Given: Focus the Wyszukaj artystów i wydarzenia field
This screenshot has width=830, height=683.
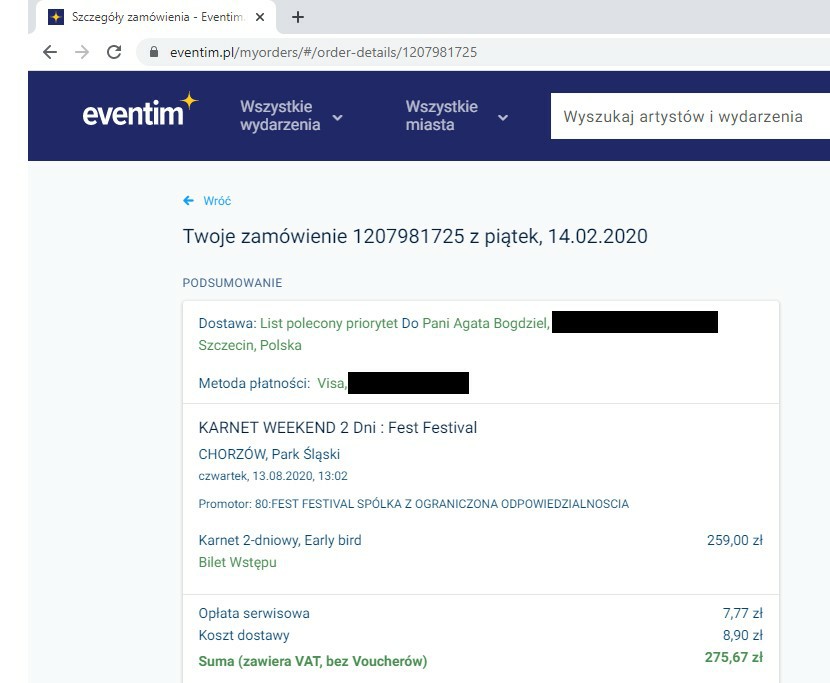Looking at the screenshot, I should click(690, 116).
